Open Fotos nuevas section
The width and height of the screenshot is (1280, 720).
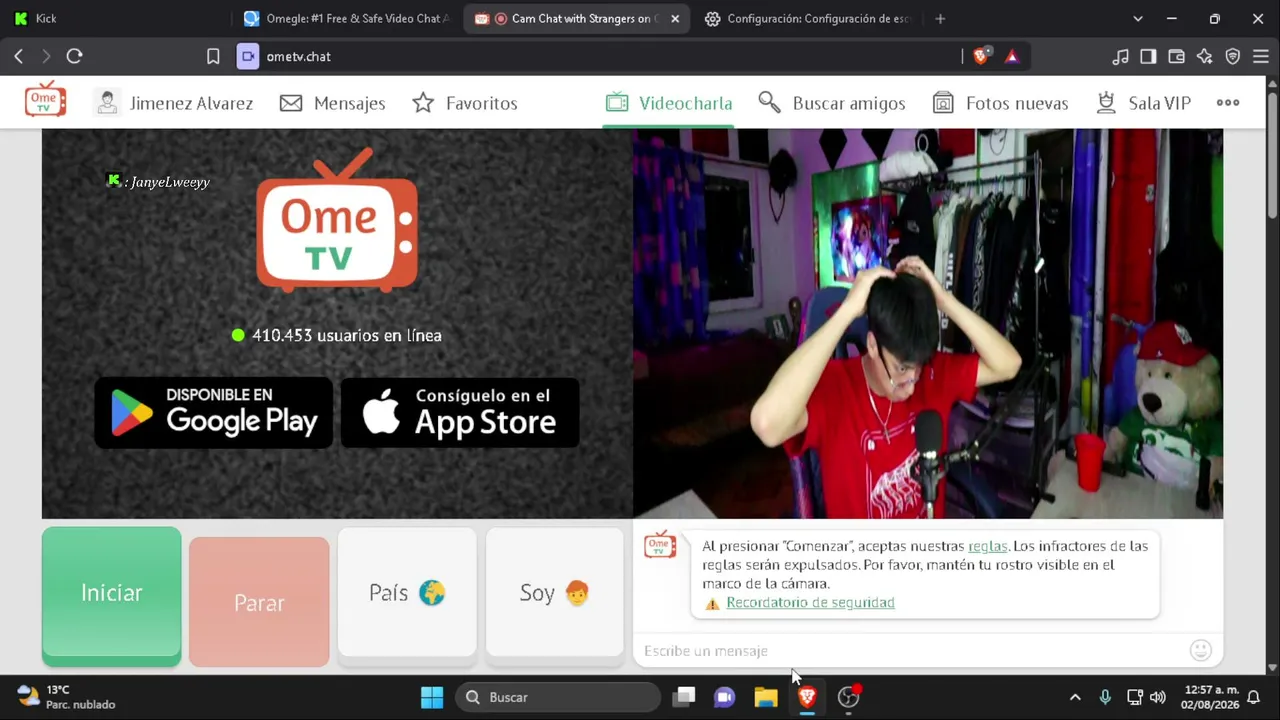[x=1000, y=103]
